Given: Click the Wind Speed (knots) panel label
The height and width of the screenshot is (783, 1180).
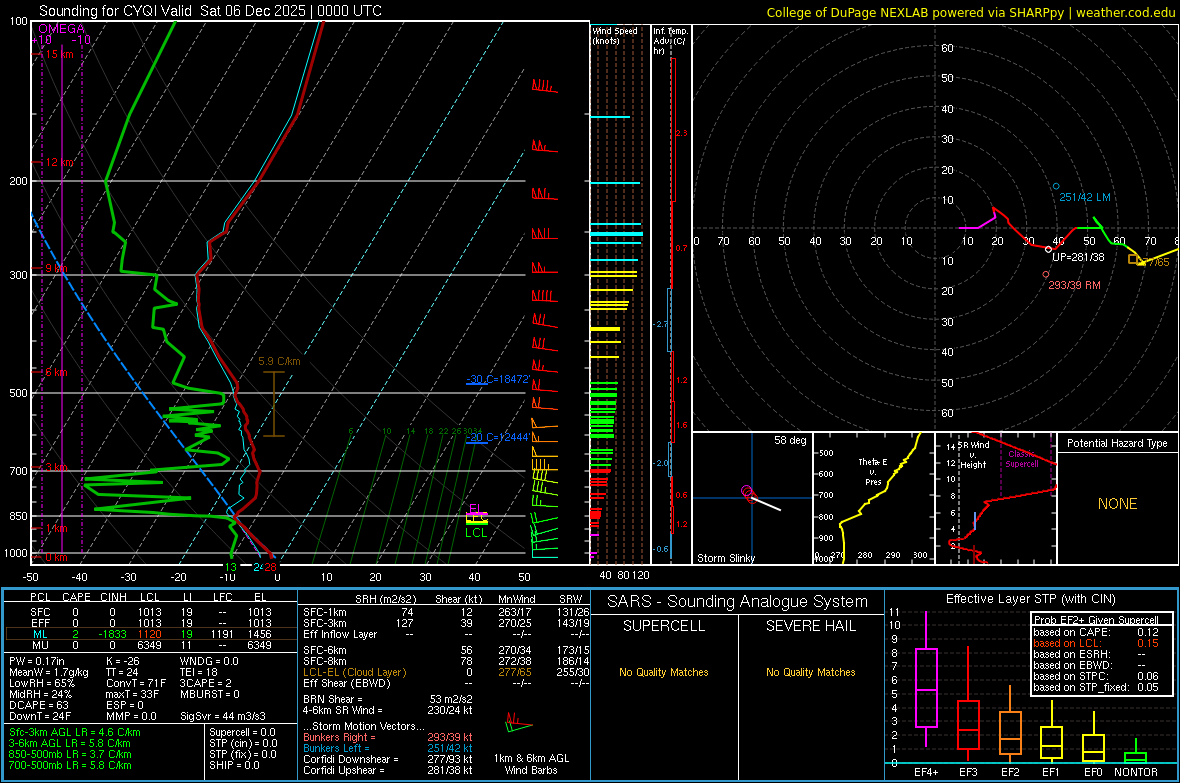Looking at the screenshot, I should [615, 35].
